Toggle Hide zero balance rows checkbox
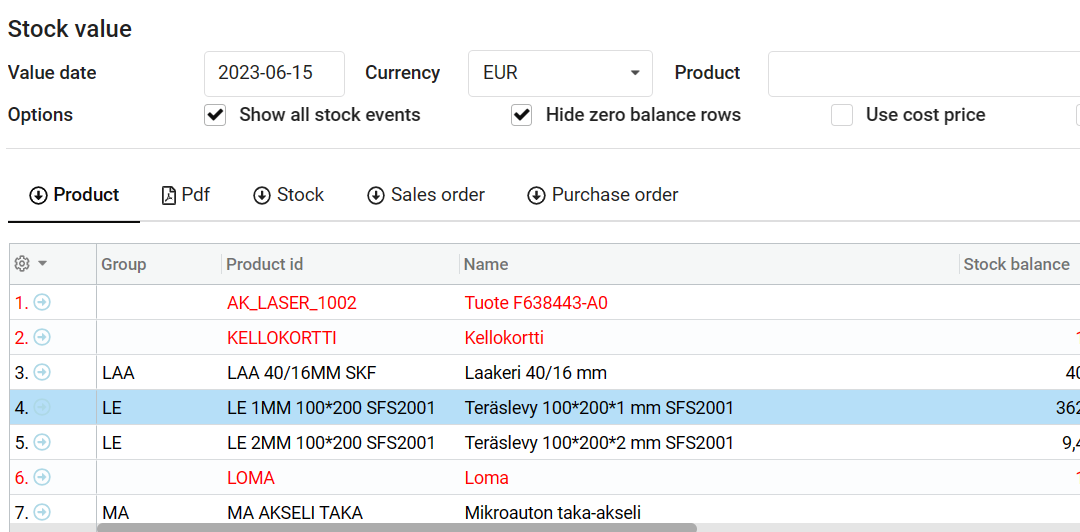1080x532 pixels. [521, 115]
